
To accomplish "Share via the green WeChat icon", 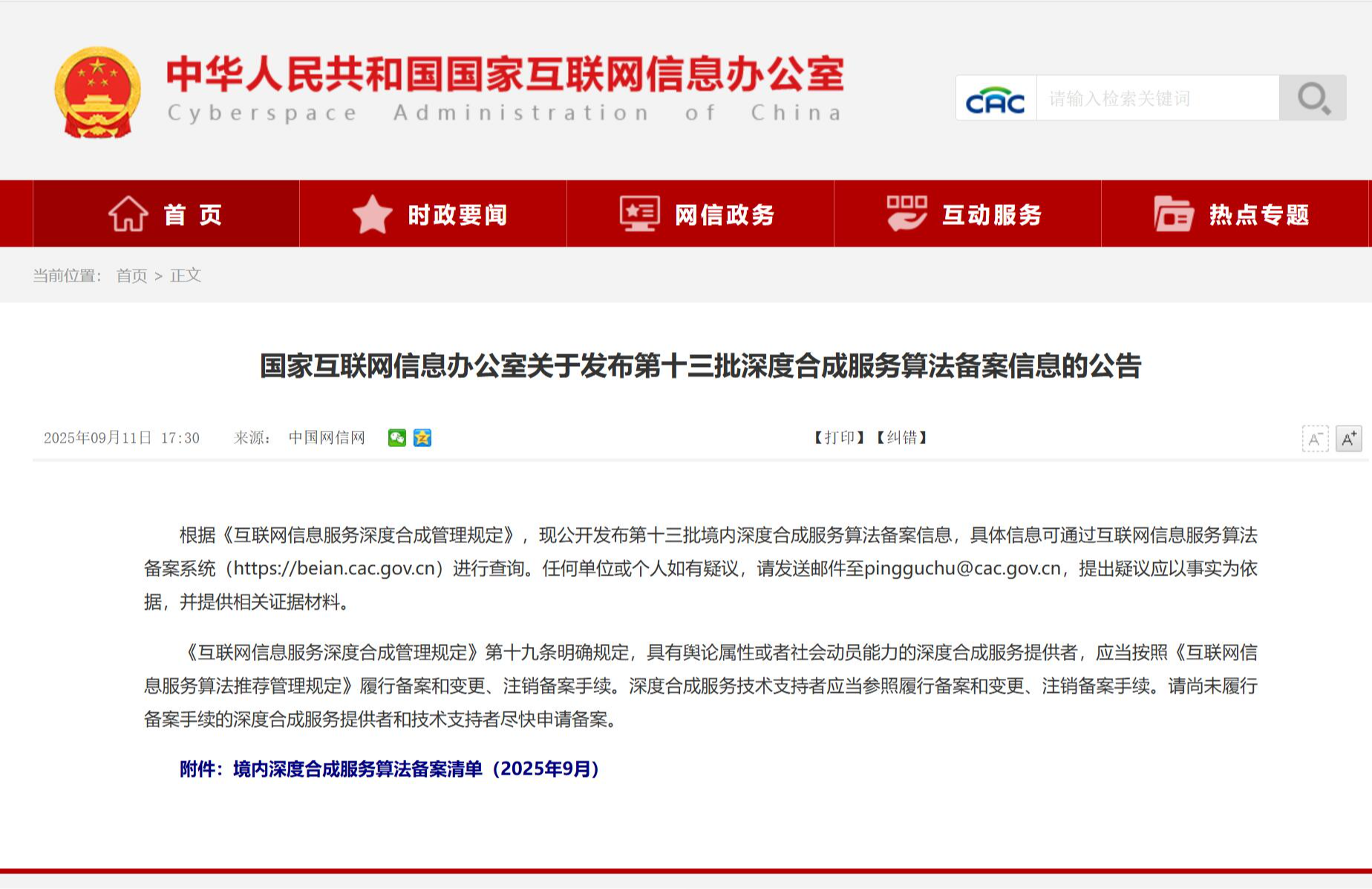I will (x=397, y=437).
